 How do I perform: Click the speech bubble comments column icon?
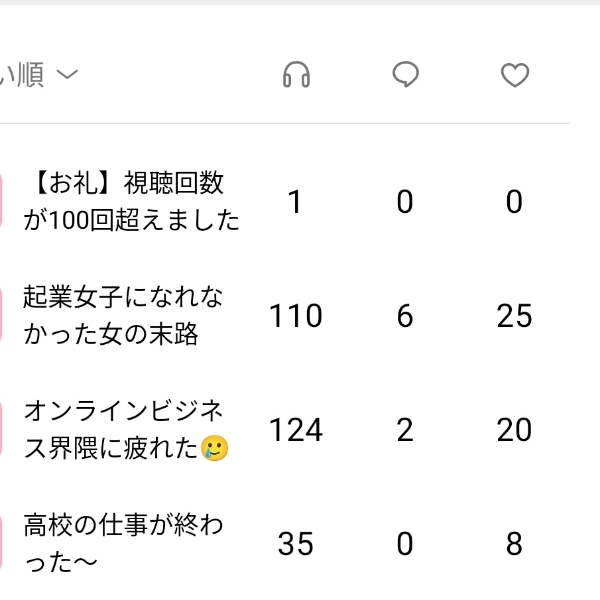click(405, 75)
